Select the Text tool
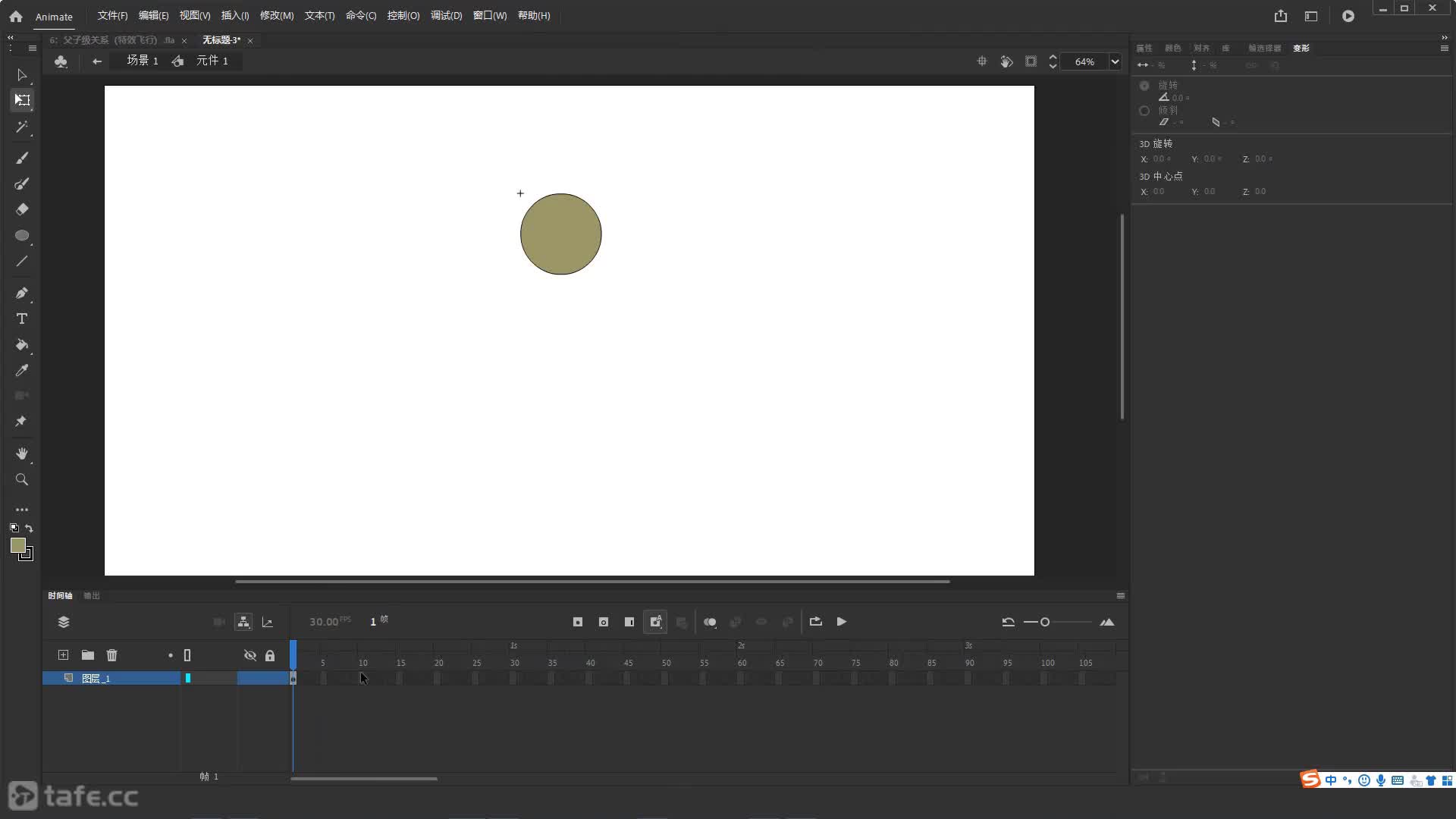Viewport: 1456px width, 819px height. 22,318
